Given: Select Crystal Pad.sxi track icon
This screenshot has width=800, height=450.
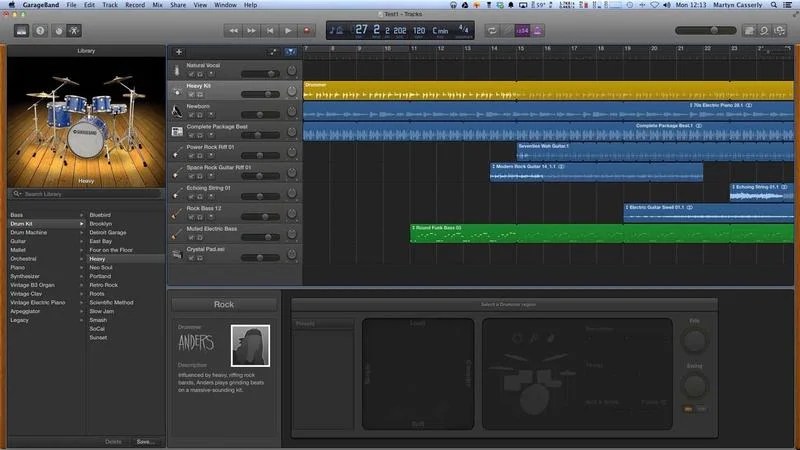Looking at the screenshot, I should [x=177, y=254].
